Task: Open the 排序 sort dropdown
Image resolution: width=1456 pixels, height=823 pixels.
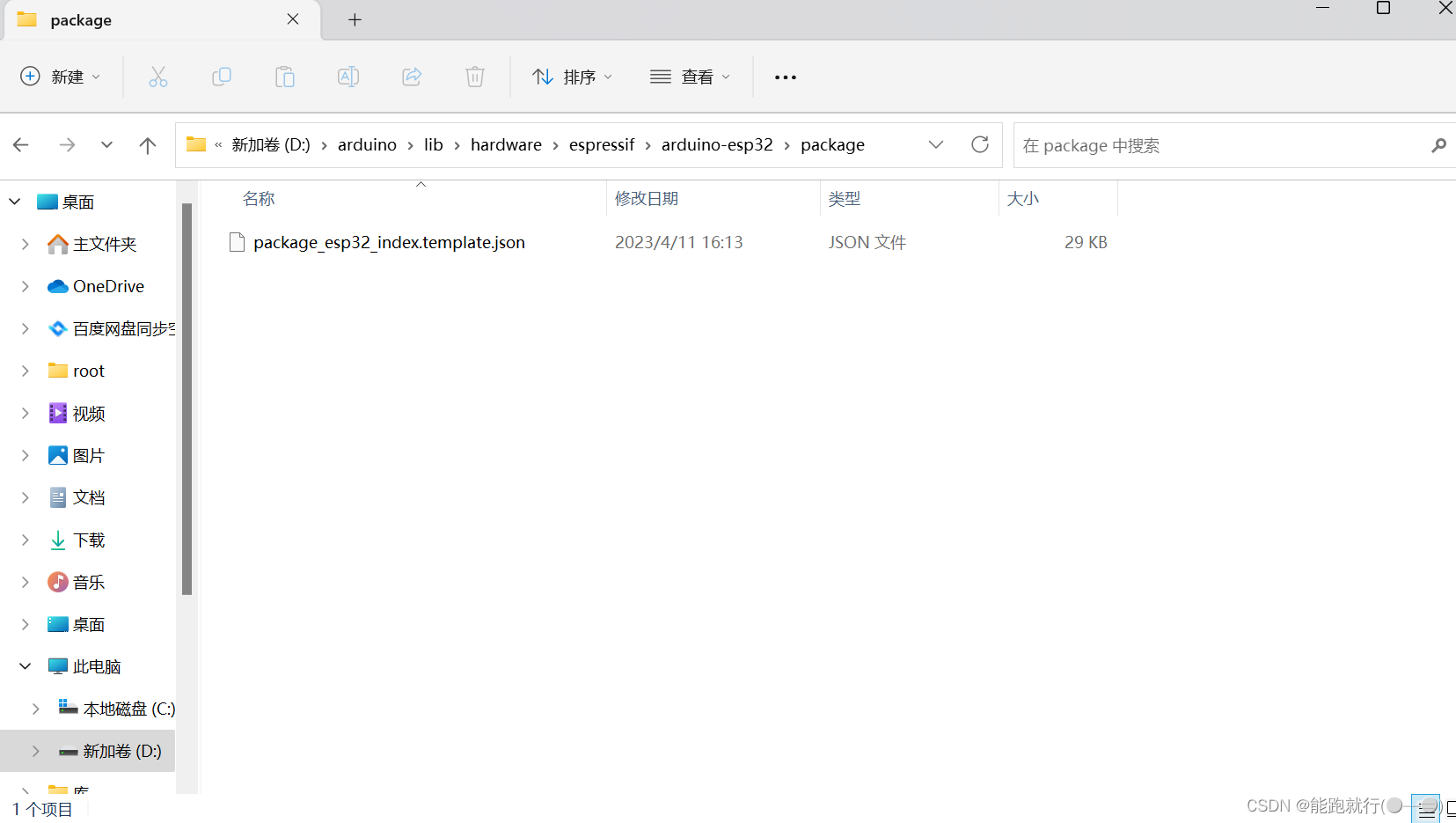Action: (573, 77)
